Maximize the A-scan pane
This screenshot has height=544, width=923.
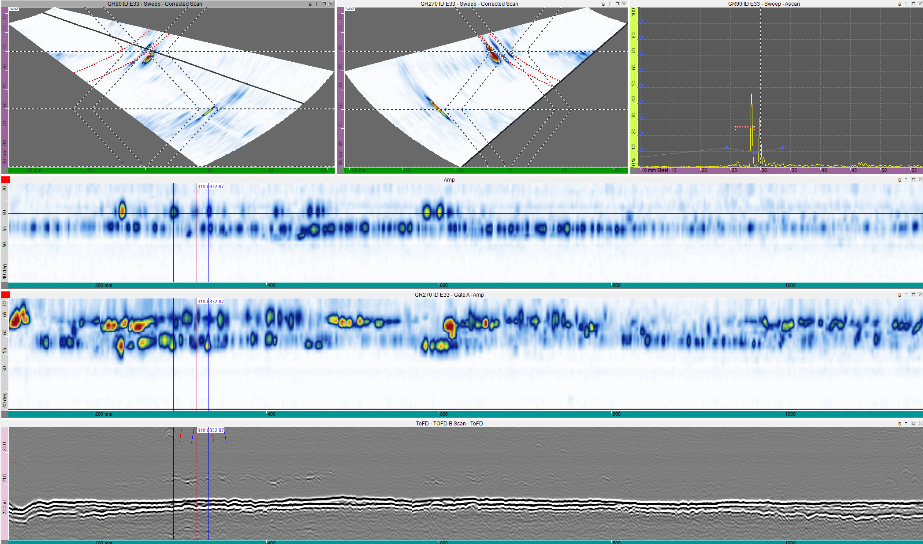[x=914, y=4]
